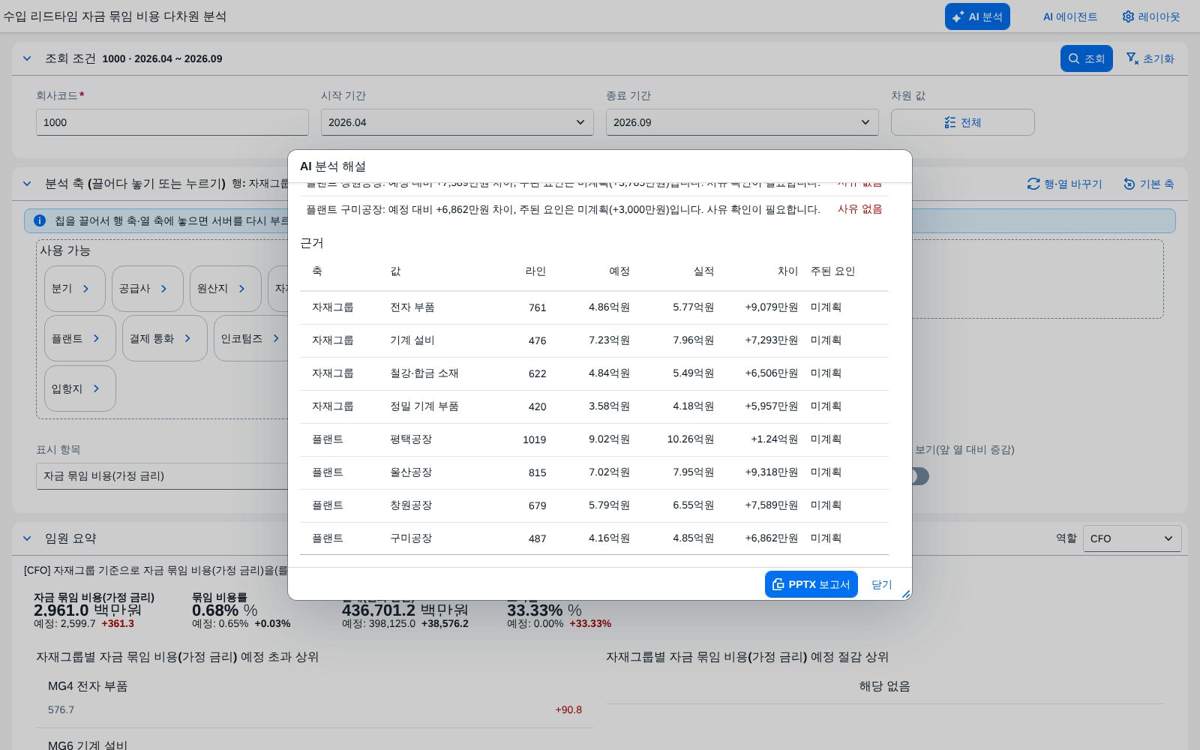
Task: Click the 평택공장 table cell
Action: pos(411,439)
